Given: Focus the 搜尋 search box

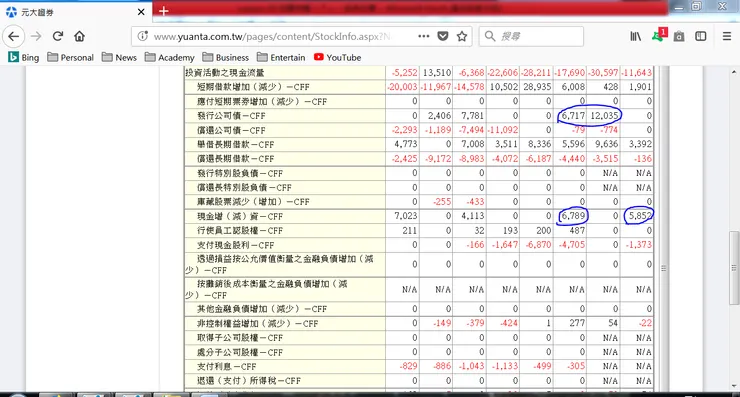Looking at the screenshot, I should click(x=531, y=36).
